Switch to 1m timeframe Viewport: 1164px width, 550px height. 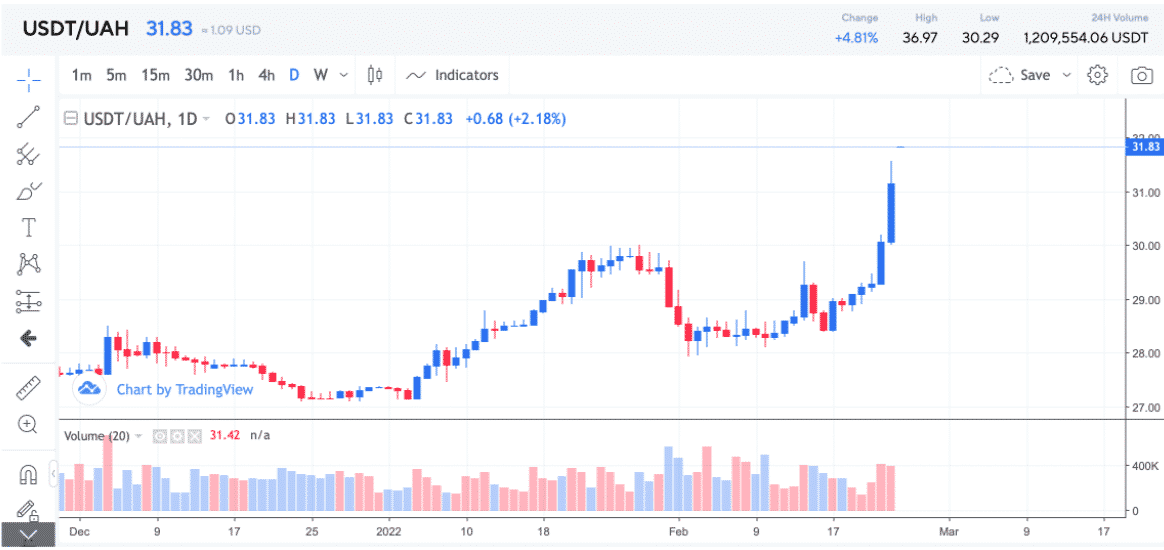point(82,75)
